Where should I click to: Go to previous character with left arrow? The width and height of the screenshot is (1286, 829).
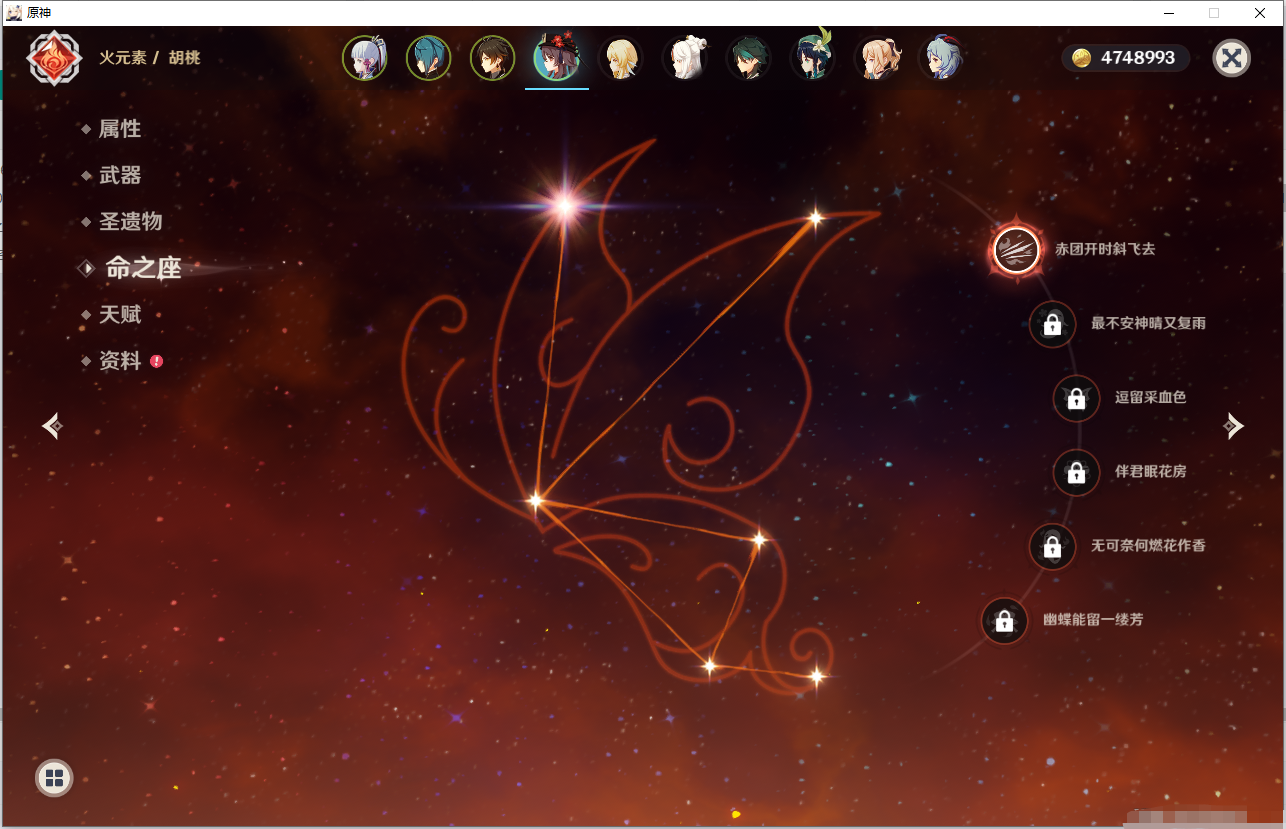[53, 426]
